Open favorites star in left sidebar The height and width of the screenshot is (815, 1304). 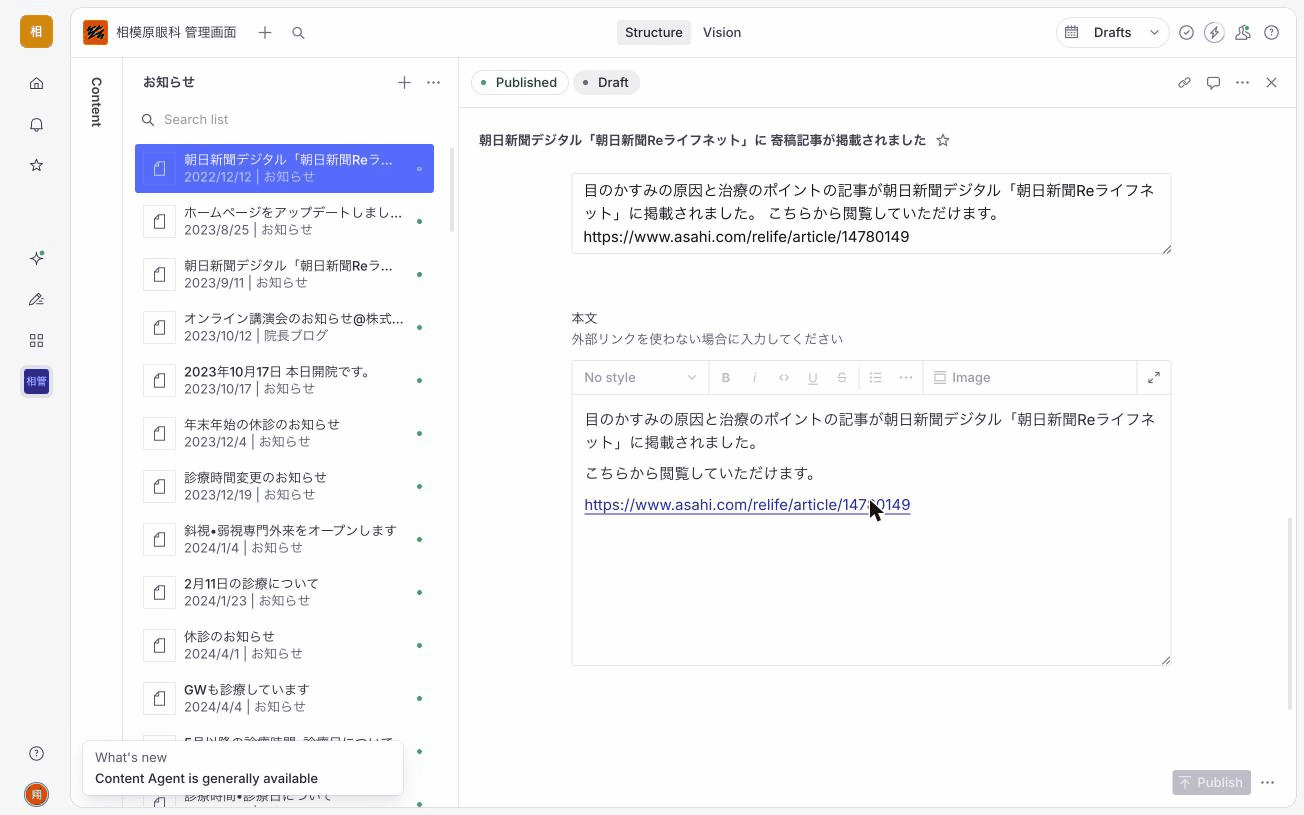coord(36,165)
